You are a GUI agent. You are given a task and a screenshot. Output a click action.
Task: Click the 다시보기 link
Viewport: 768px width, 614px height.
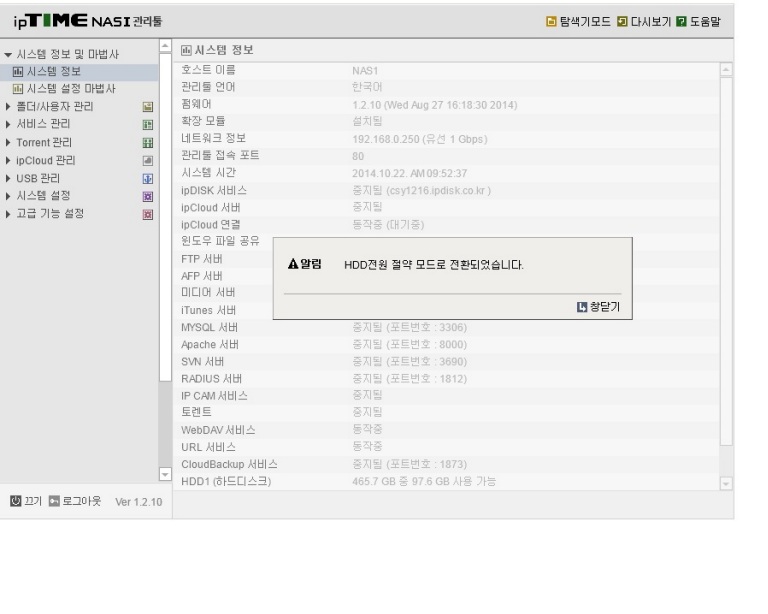pos(650,22)
